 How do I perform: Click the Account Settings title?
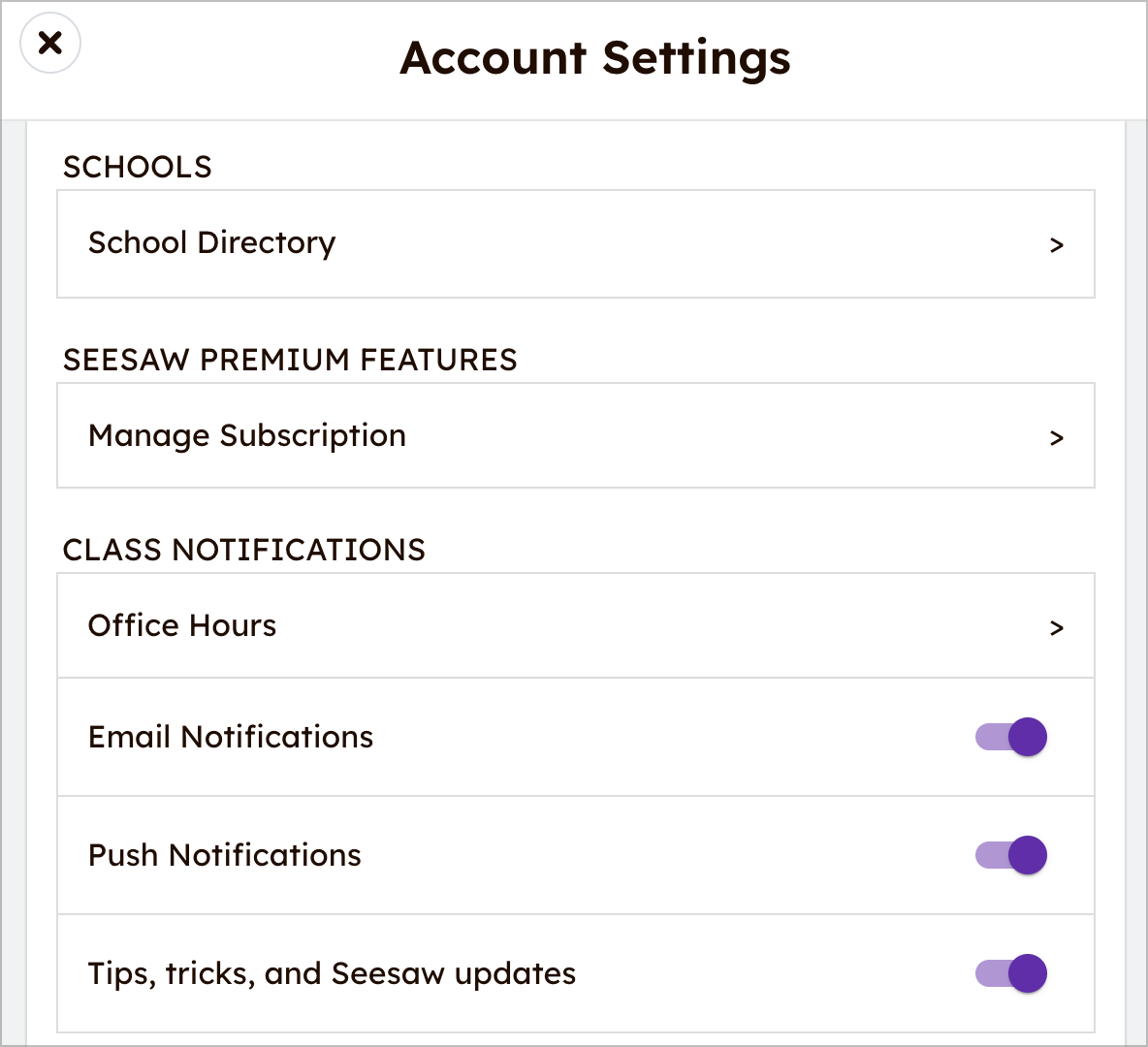(x=595, y=58)
